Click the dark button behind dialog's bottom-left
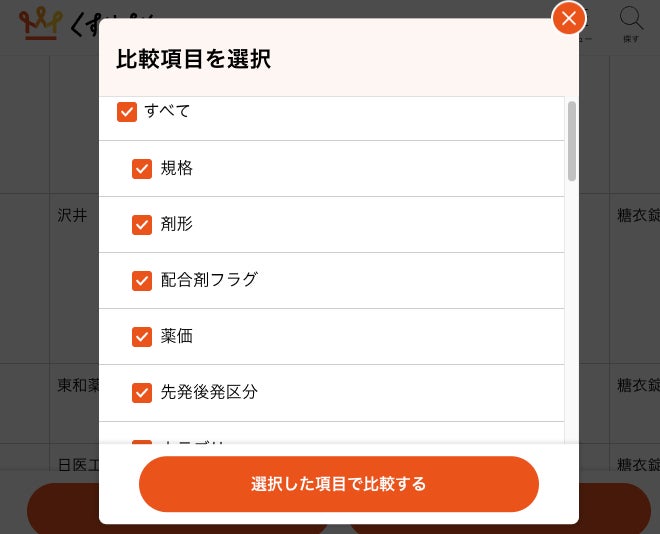Viewport: 660px width, 534px height. tap(62, 508)
